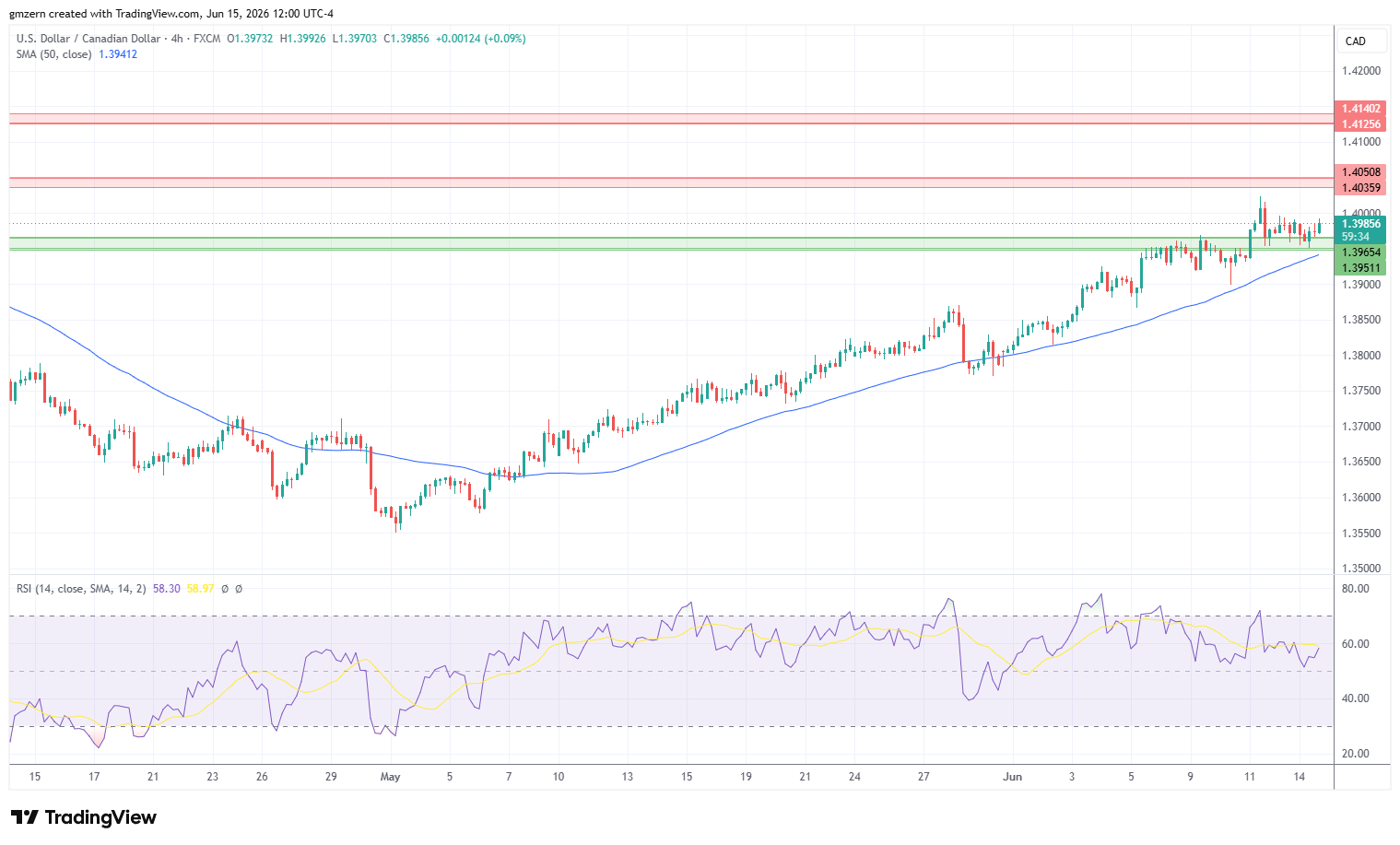Select the red 1.41256 price label
The height and width of the screenshot is (845, 1400).
(1360, 124)
